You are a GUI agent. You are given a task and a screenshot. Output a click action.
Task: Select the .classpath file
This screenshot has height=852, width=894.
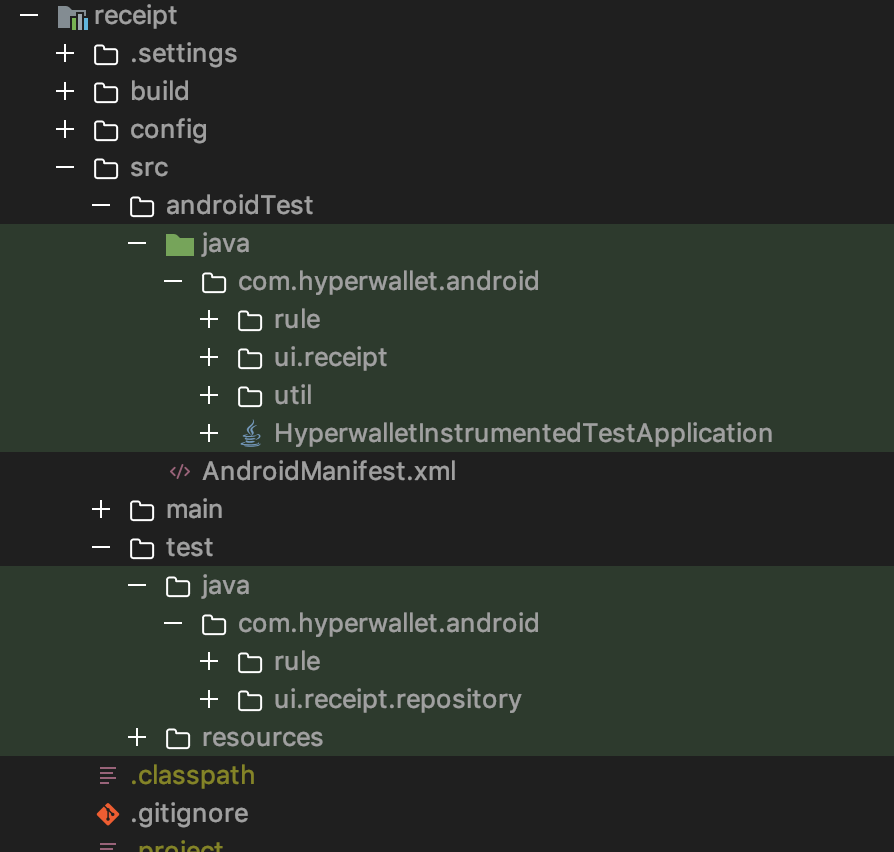coord(190,775)
